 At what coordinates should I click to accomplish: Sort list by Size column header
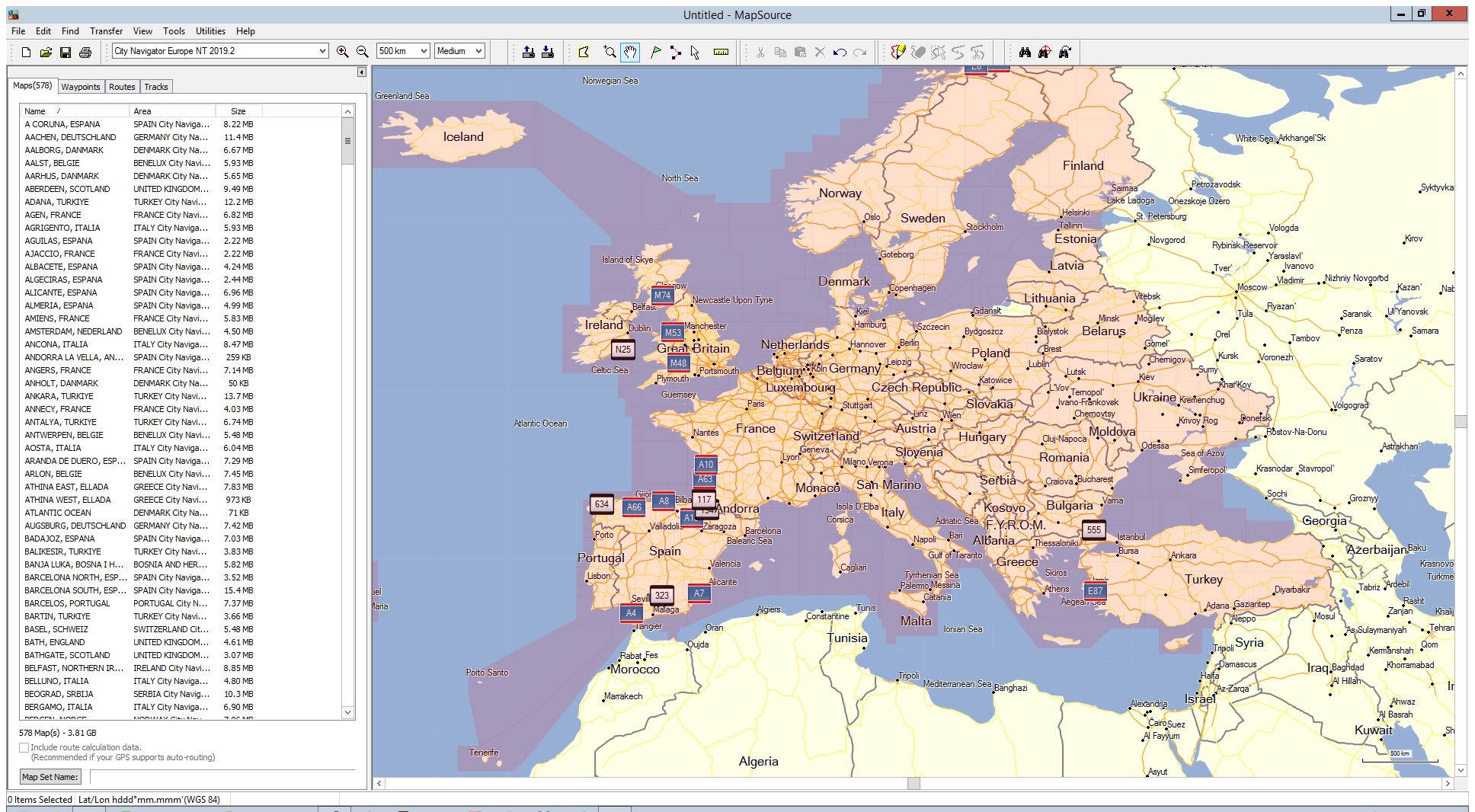(x=238, y=111)
